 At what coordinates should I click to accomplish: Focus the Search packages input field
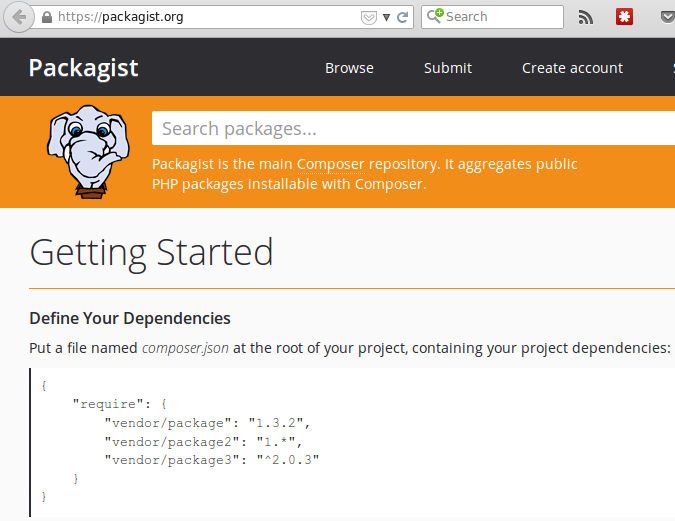(410, 129)
